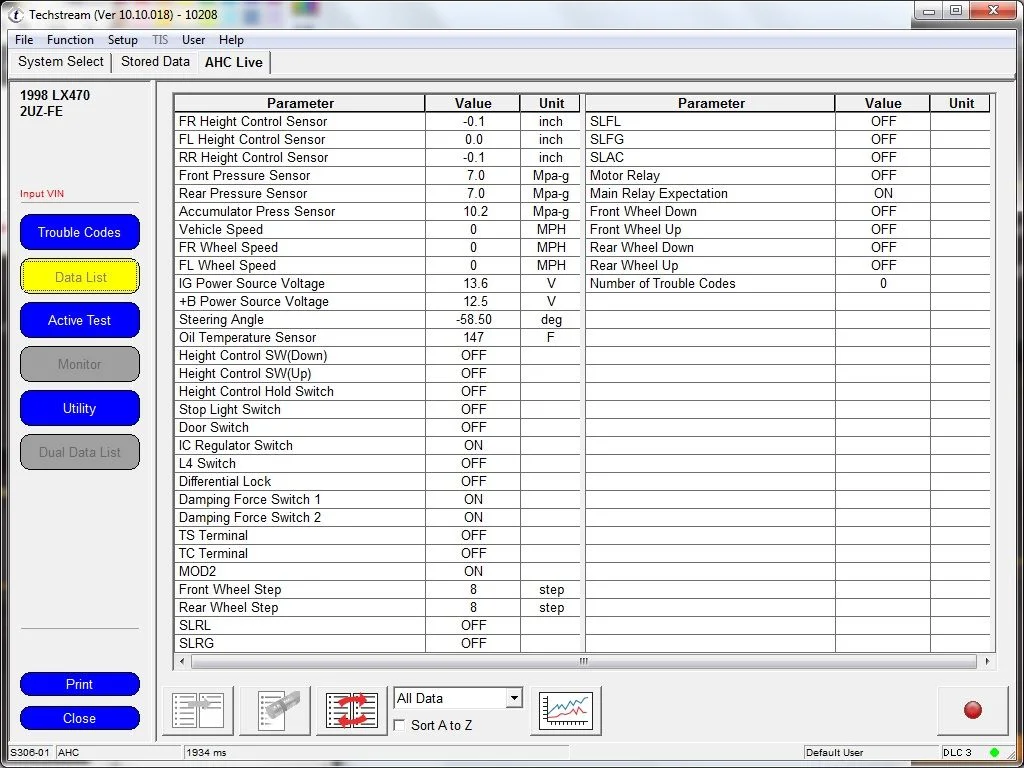Click the Utility button
1024x768 pixels.
80,409
